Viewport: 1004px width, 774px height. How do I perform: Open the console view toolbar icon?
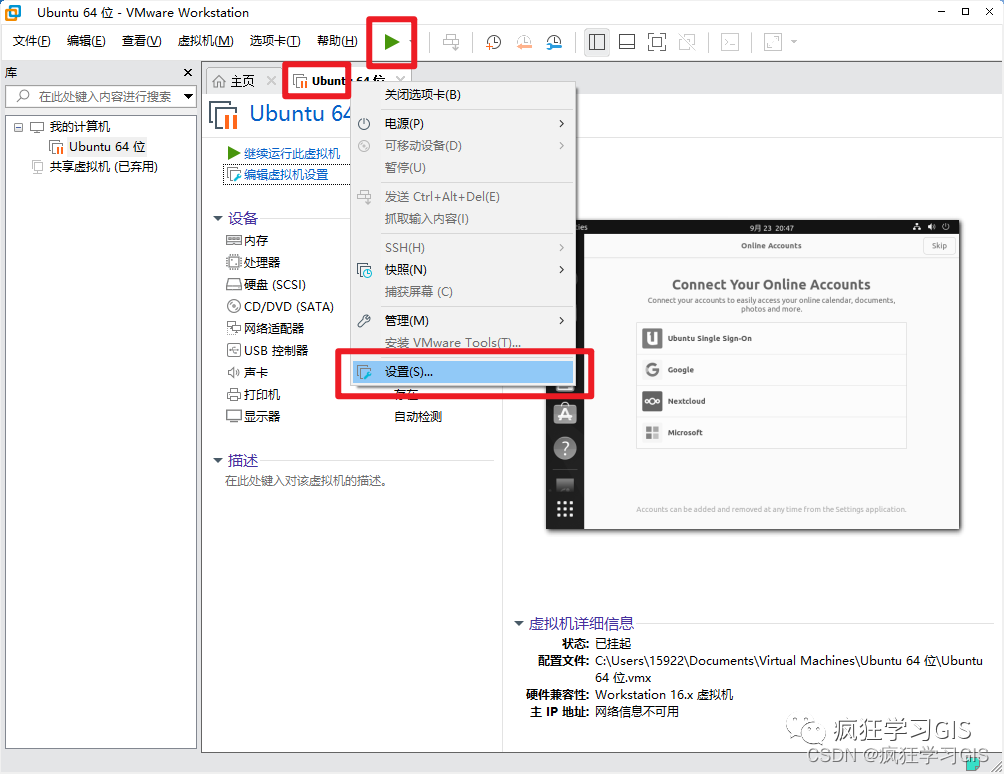730,42
